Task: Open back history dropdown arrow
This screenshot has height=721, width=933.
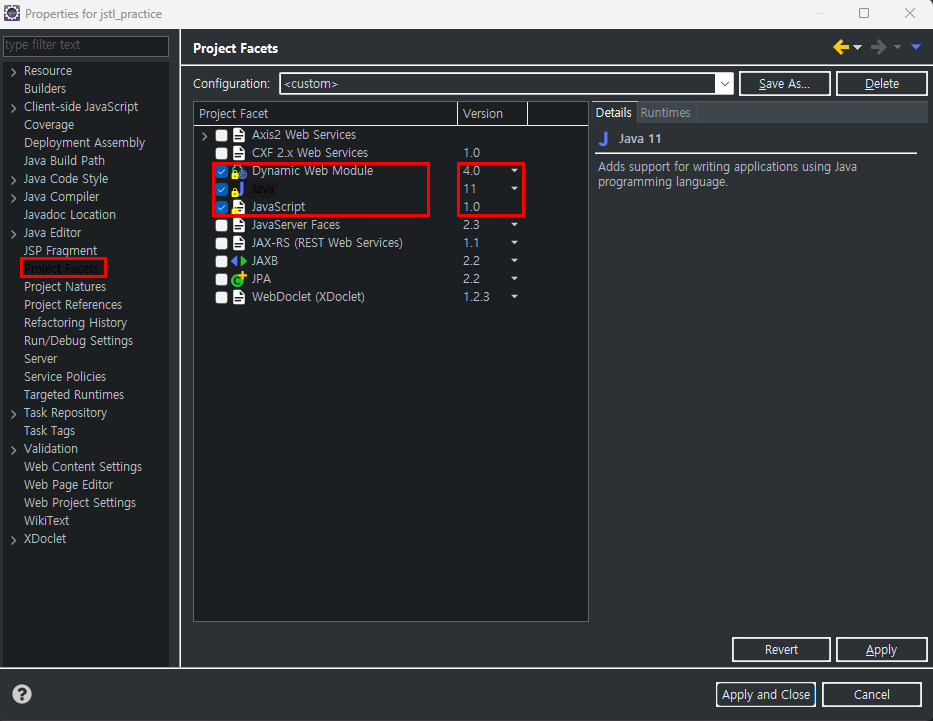Action: pyautogui.click(x=857, y=47)
